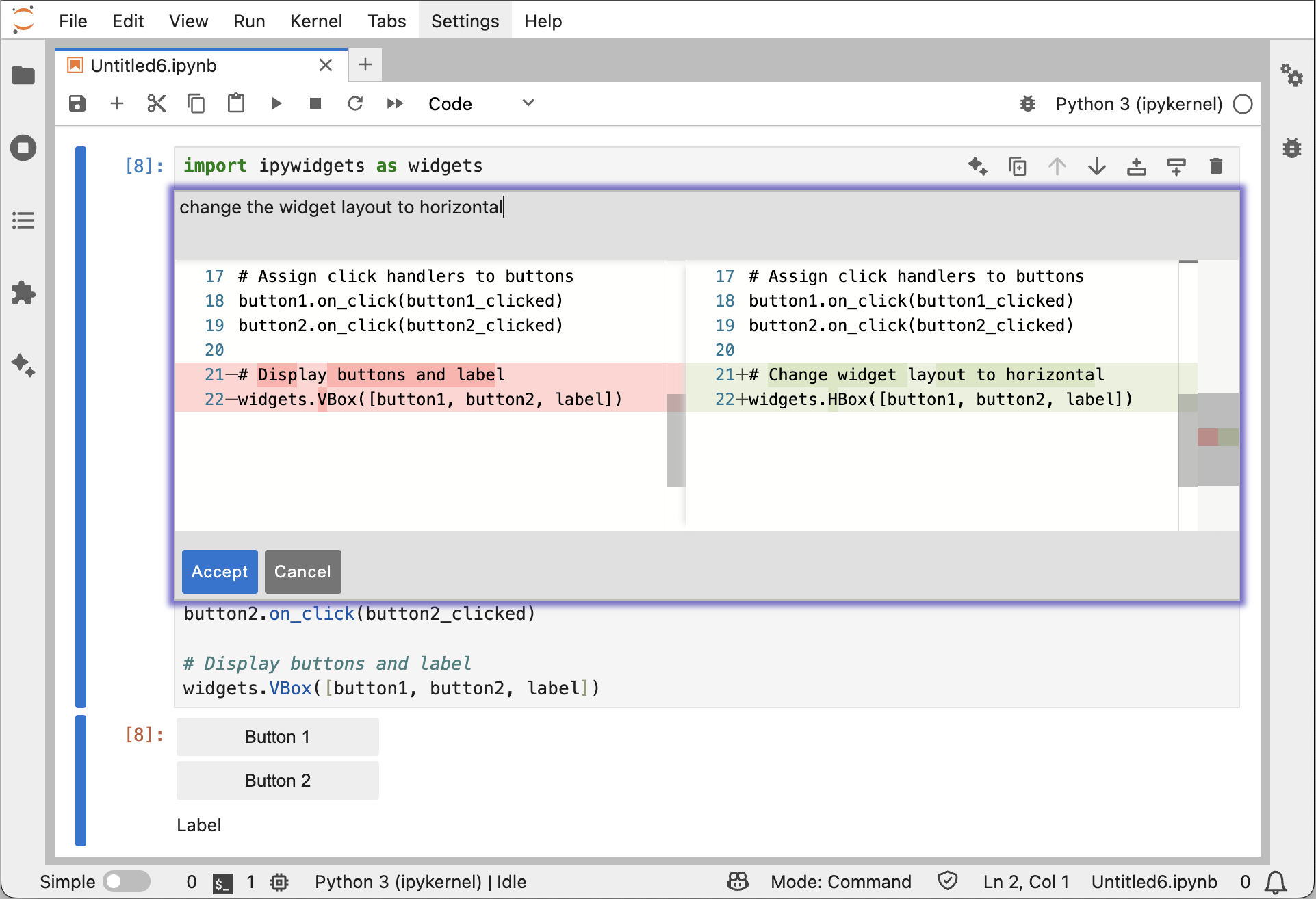Enable debugger bug icon in toolbar
The image size is (1316, 899).
click(1028, 104)
